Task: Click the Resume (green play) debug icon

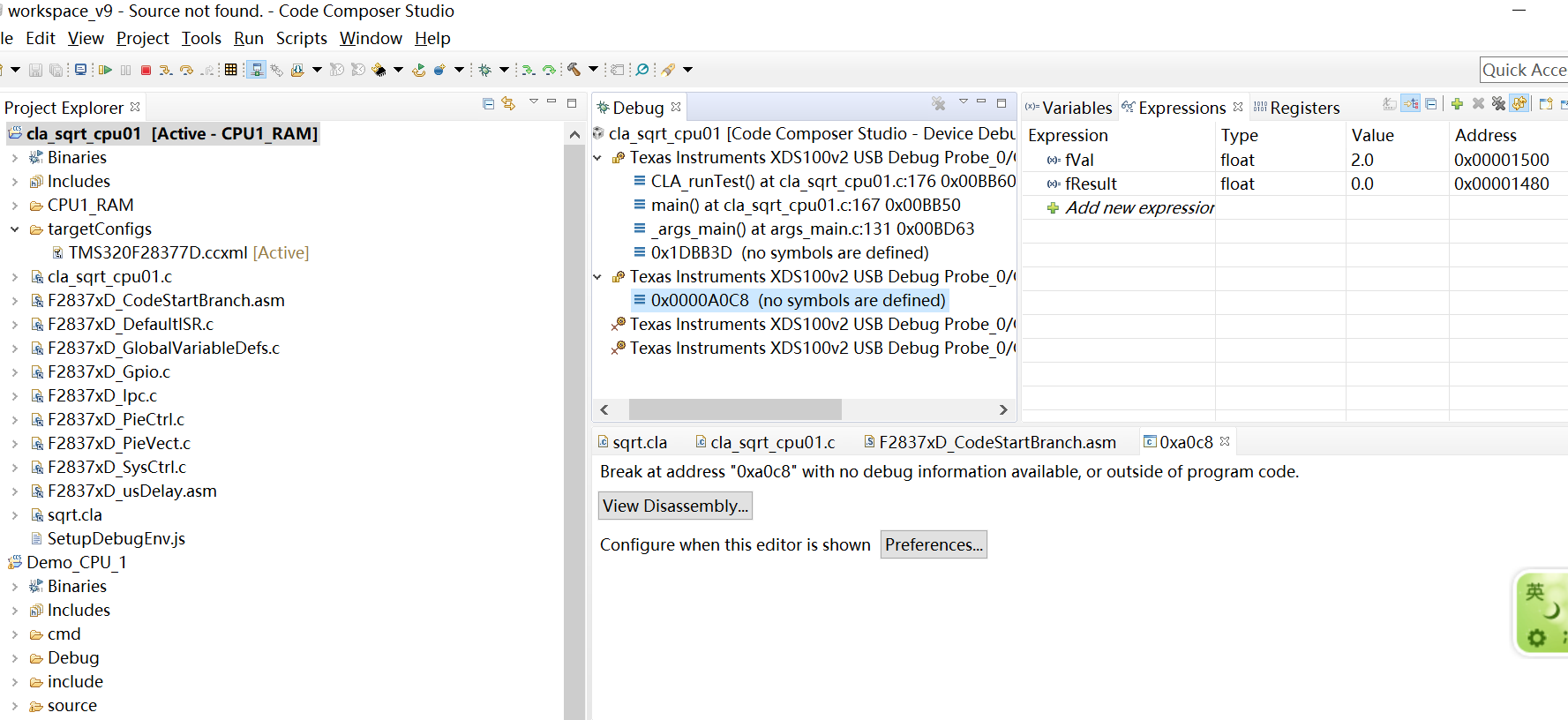Action: coord(105,70)
